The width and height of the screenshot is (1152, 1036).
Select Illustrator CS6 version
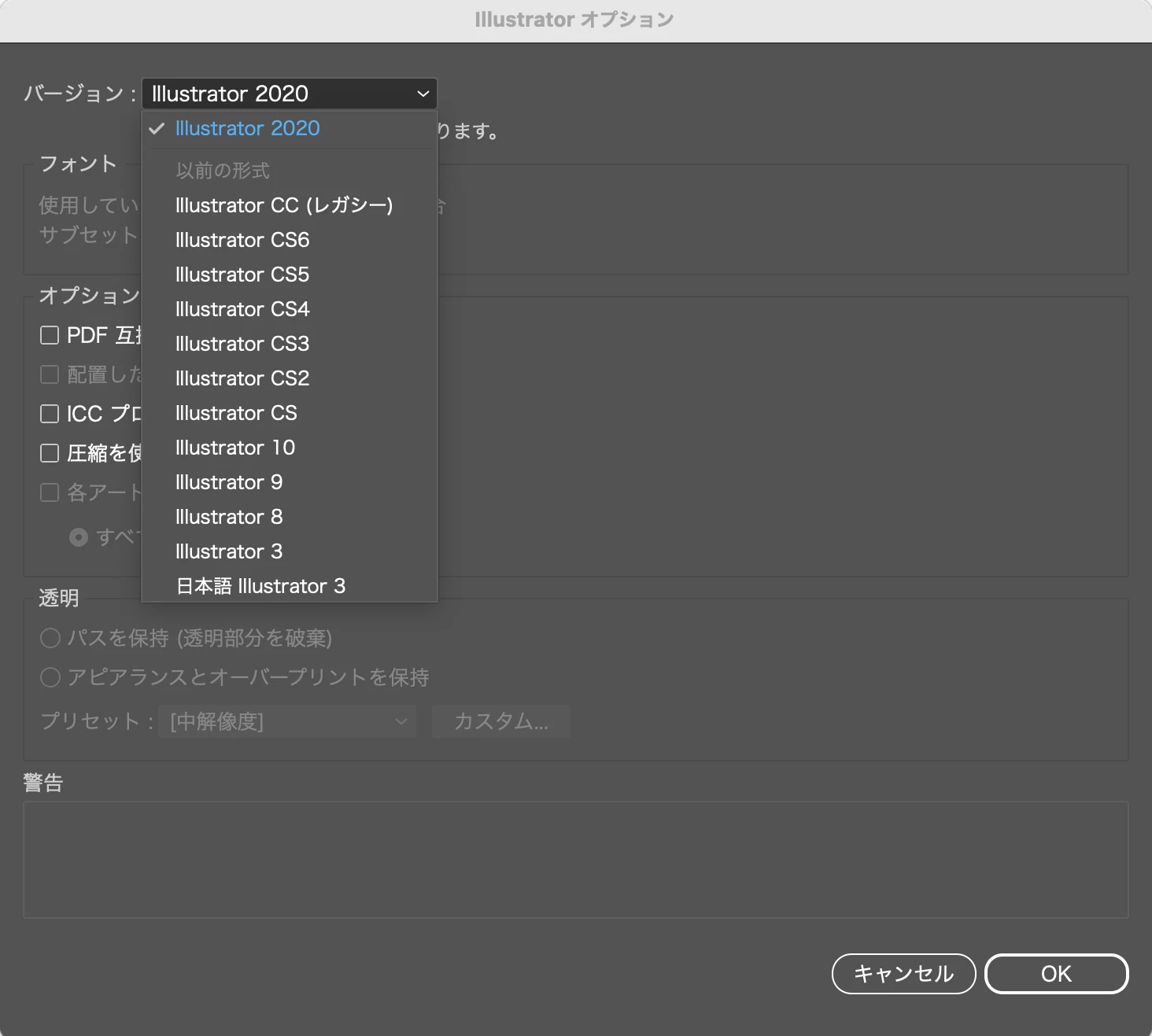tap(289, 240)
